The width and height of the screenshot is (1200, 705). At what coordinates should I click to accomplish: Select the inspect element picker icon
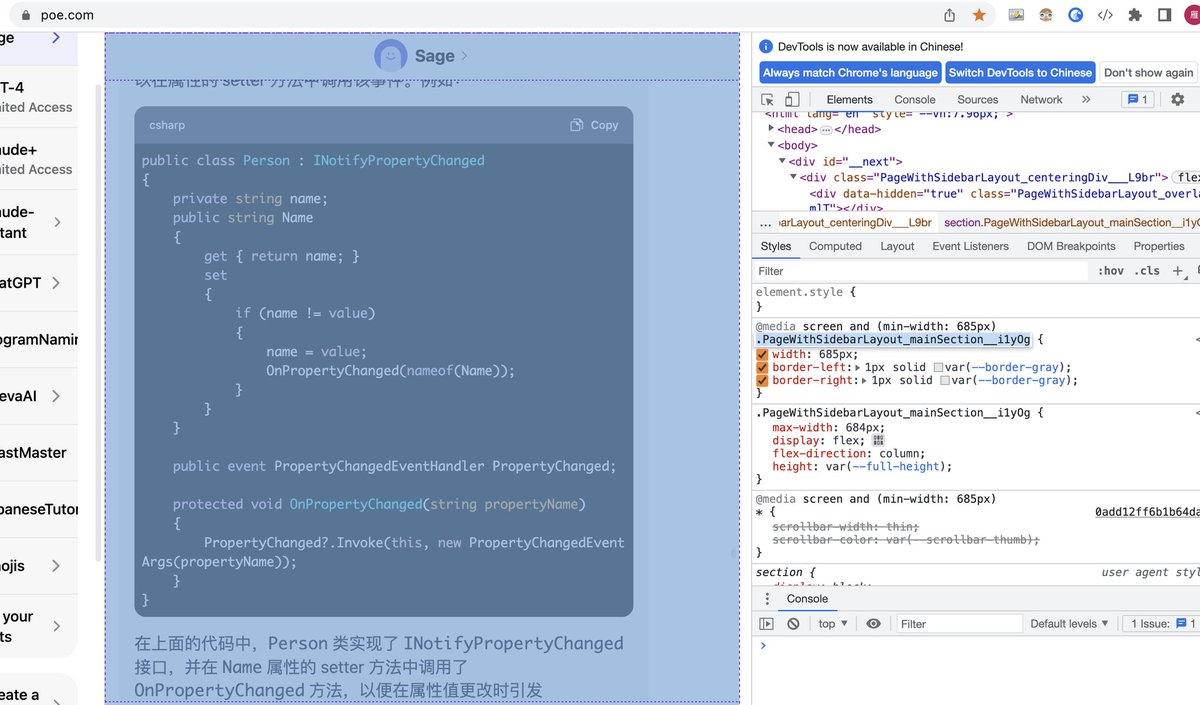(x=768, y=99)
